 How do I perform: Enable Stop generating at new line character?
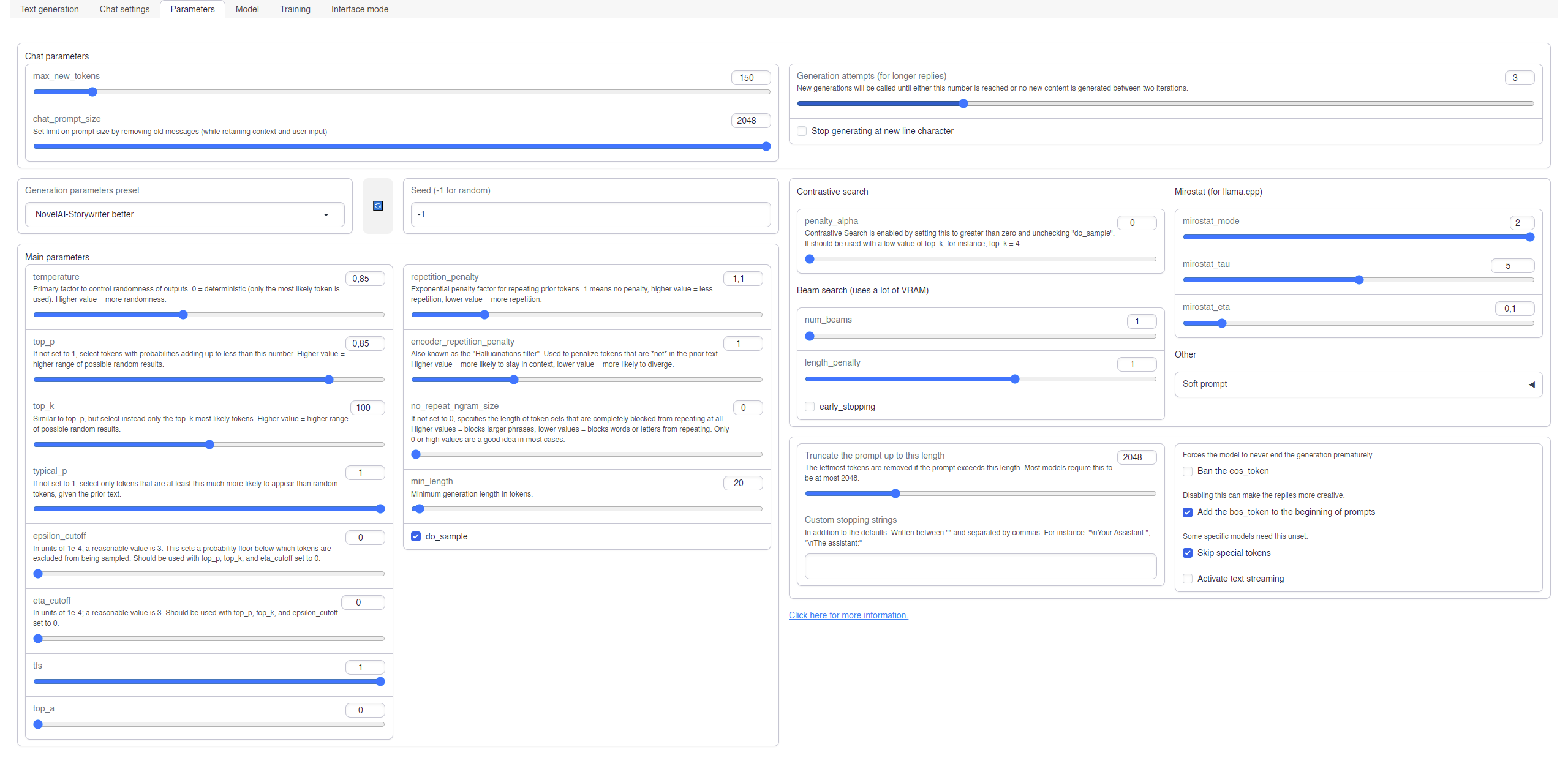click(802, 131)
